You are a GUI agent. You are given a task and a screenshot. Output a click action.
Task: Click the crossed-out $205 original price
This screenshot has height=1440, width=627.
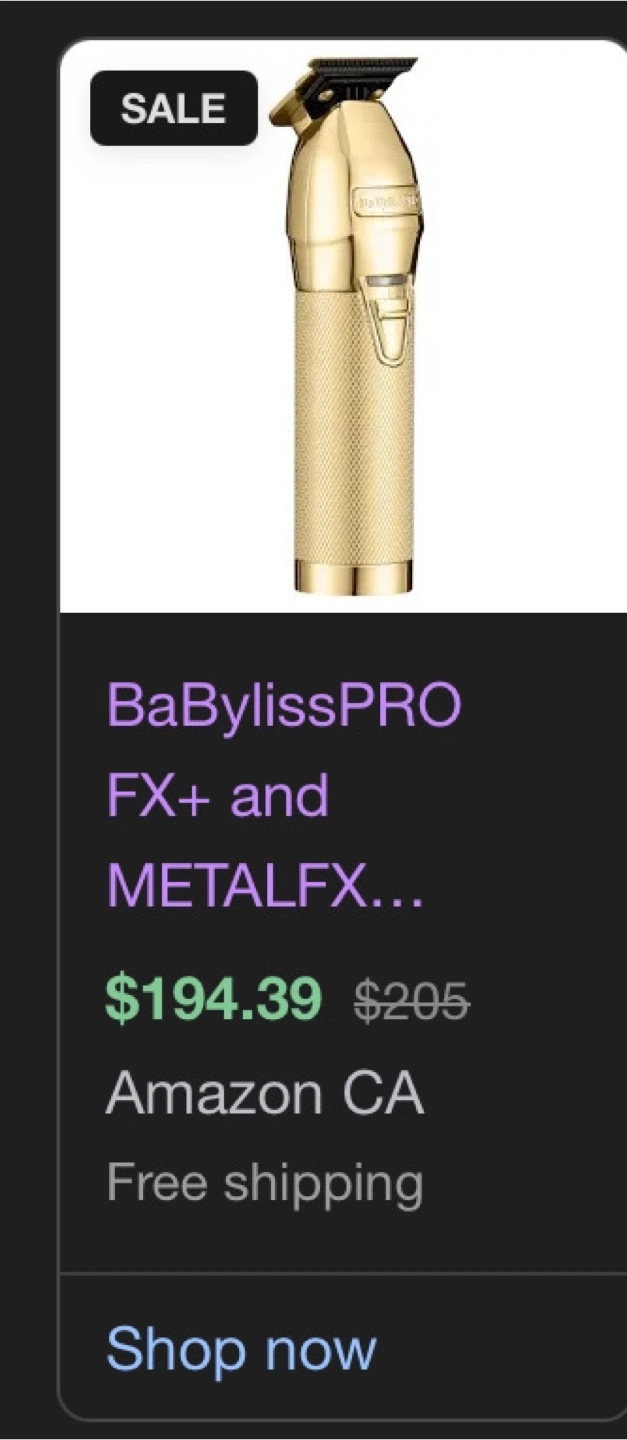(x=412, y=1000)
